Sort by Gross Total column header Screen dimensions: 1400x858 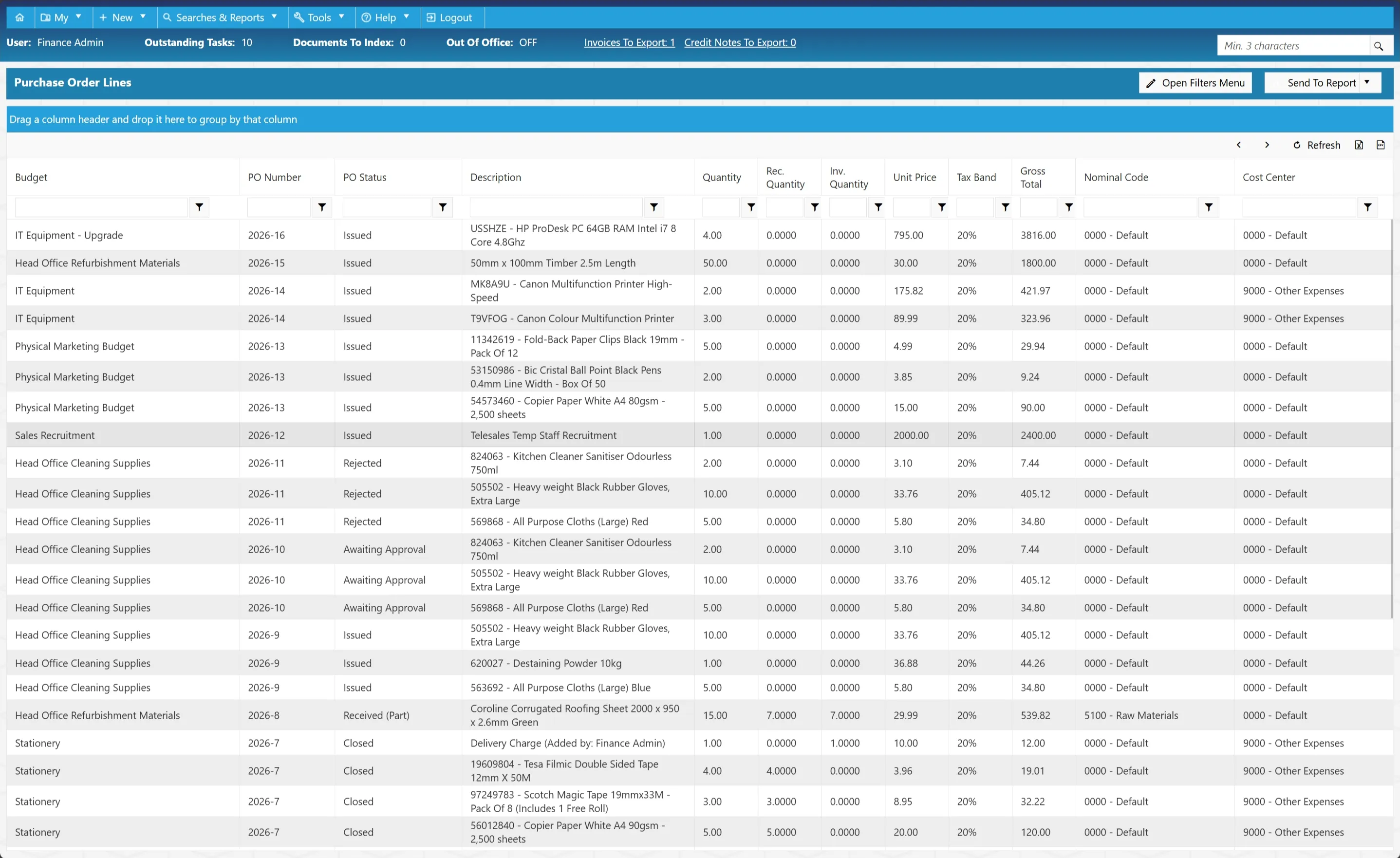pos(1033,177)
